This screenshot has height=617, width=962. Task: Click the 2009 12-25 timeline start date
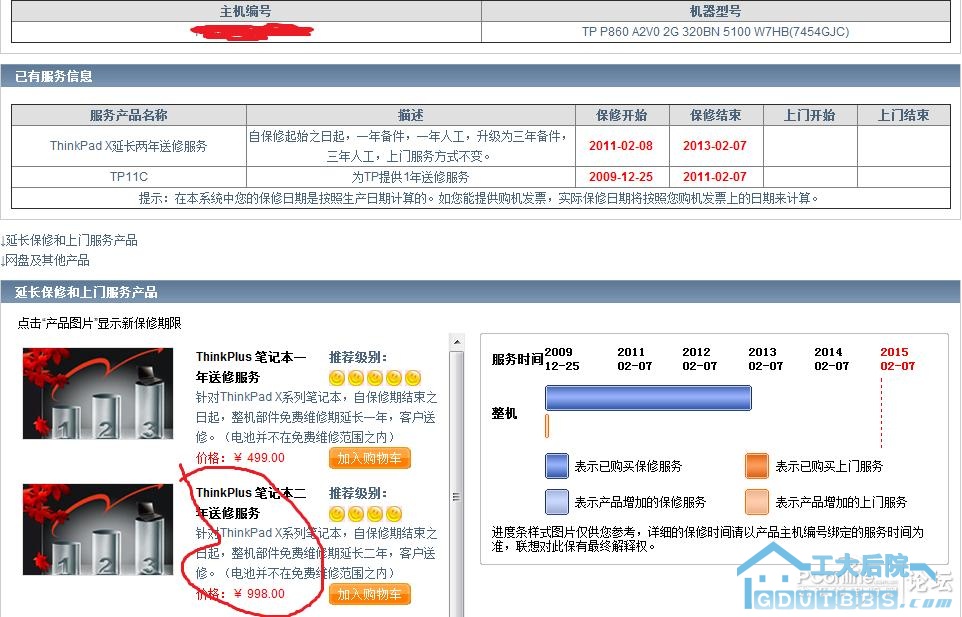pyautogui.click(x=561, y=359)
